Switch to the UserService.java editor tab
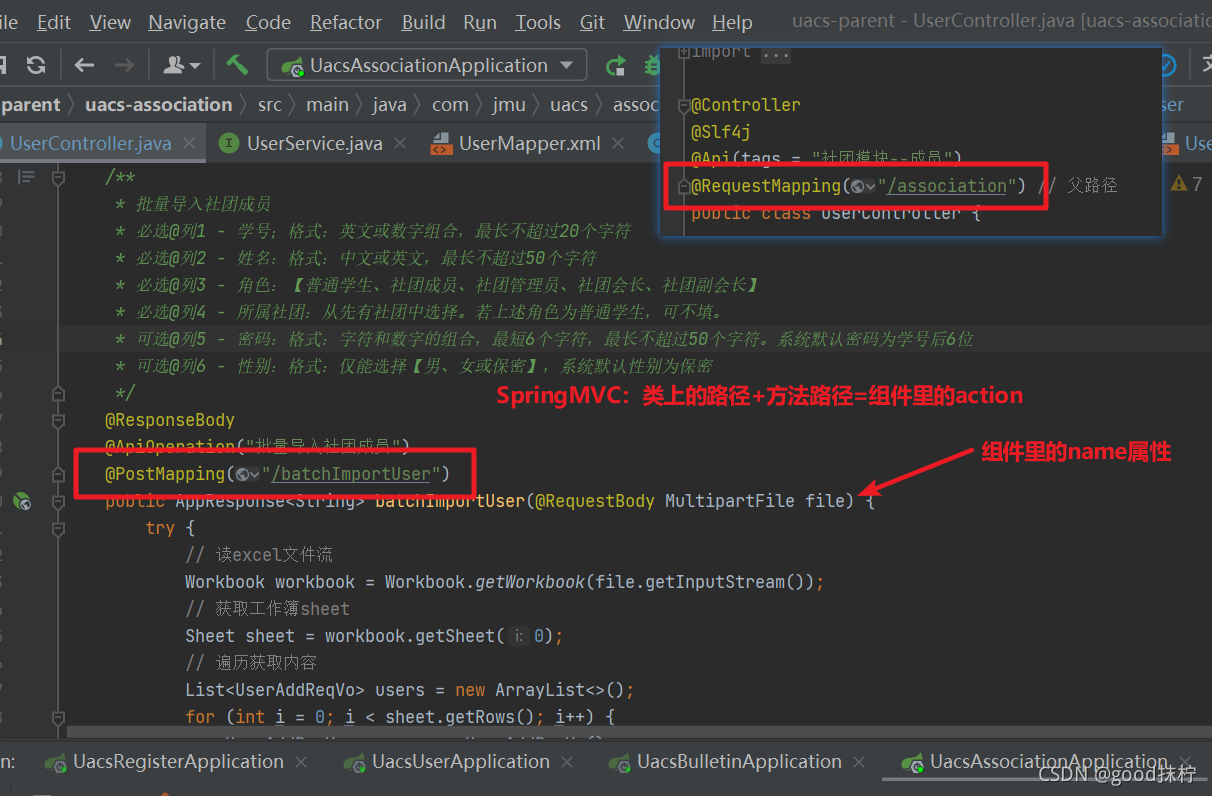Viewport: 1212px width, 796px height. (x=314, y=144)
